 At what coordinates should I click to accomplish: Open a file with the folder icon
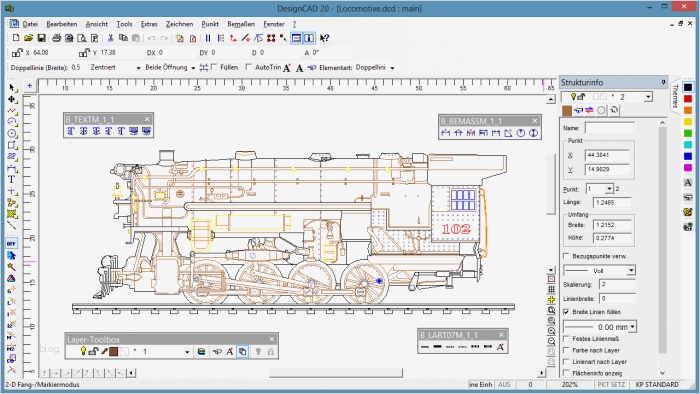point(29,38)
